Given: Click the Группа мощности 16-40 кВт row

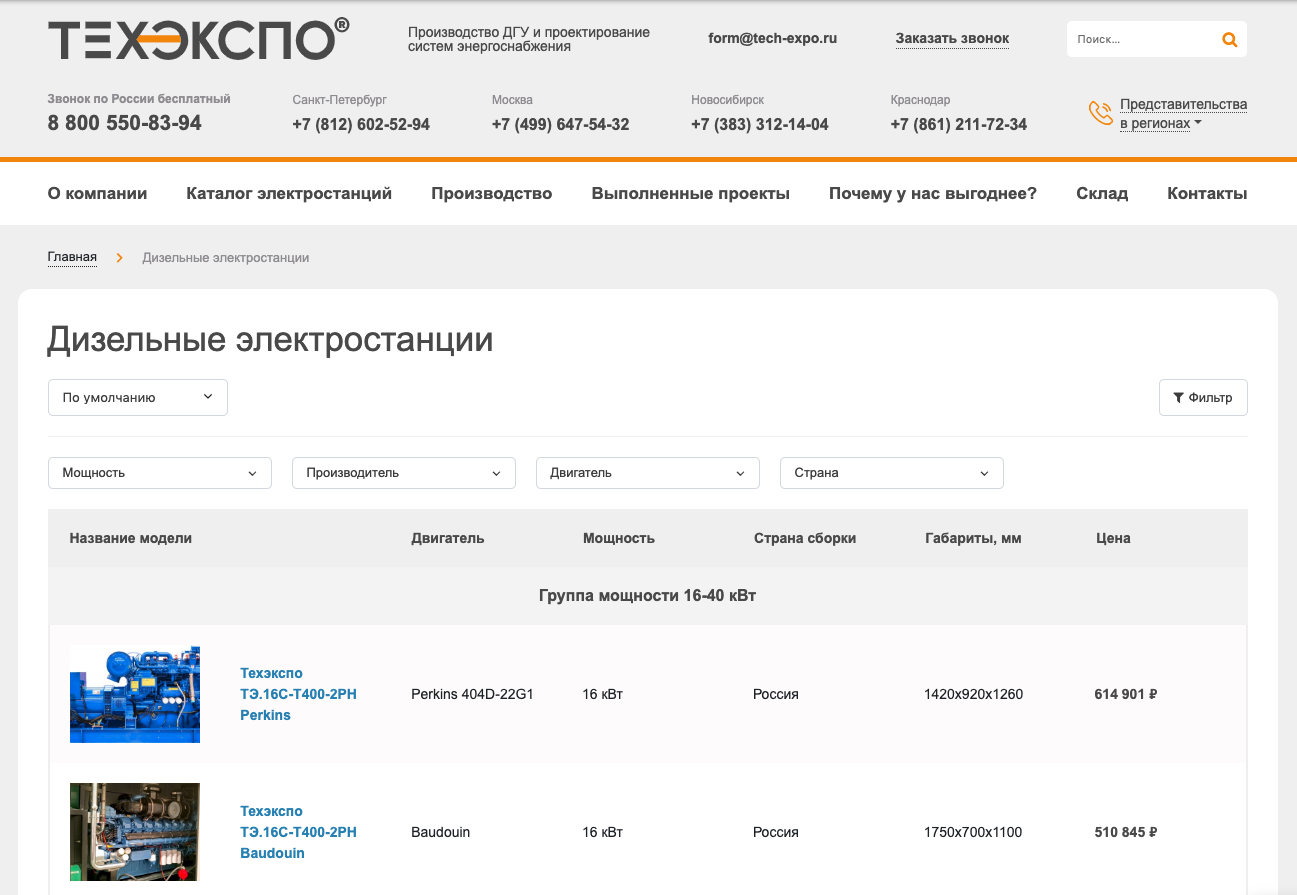Looking at the screenshot, I should 648,596.
